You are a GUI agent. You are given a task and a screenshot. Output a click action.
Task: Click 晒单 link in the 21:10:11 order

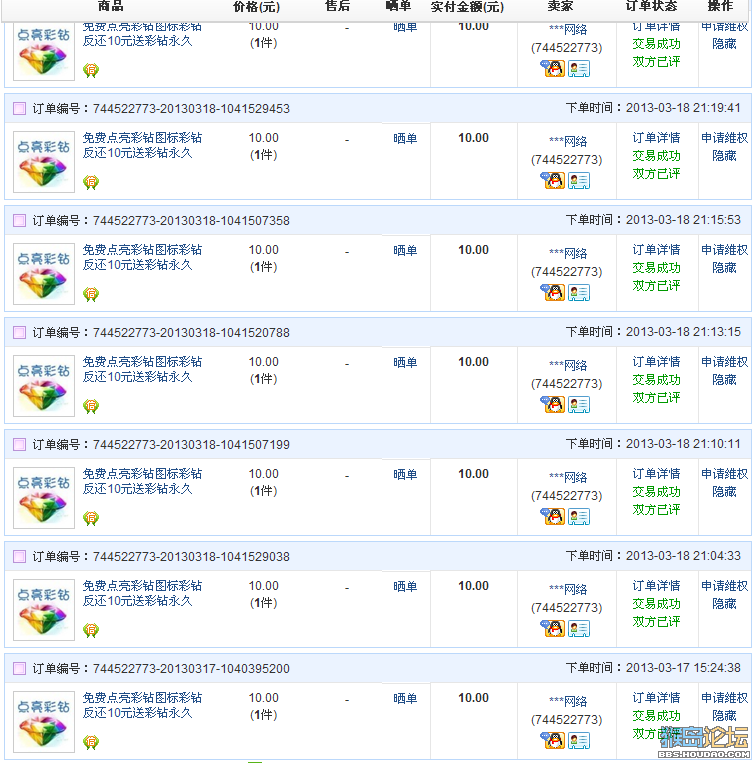click(405, 474)
